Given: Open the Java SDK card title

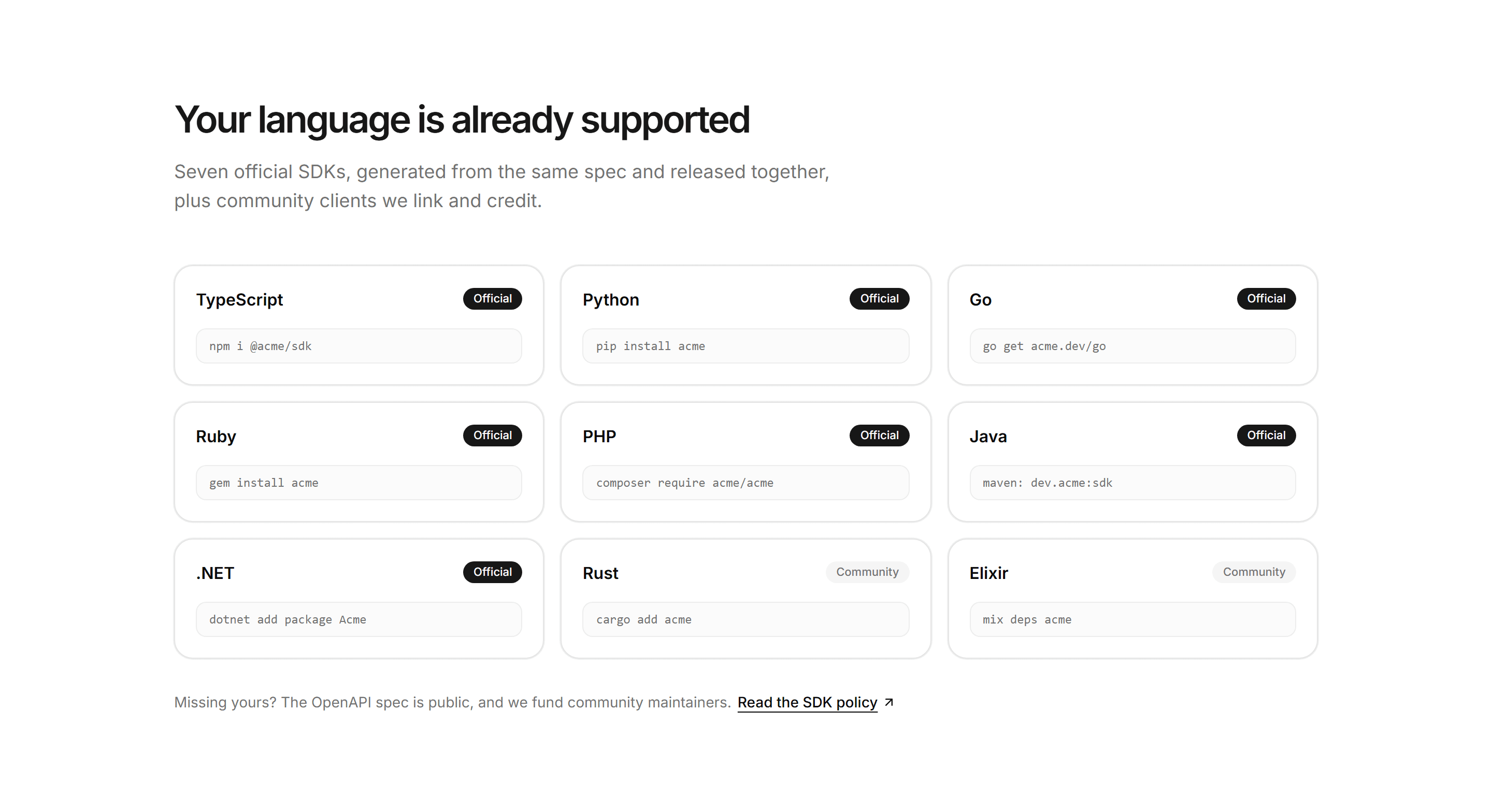Looking at the screenshot, I should click(988, 436).
